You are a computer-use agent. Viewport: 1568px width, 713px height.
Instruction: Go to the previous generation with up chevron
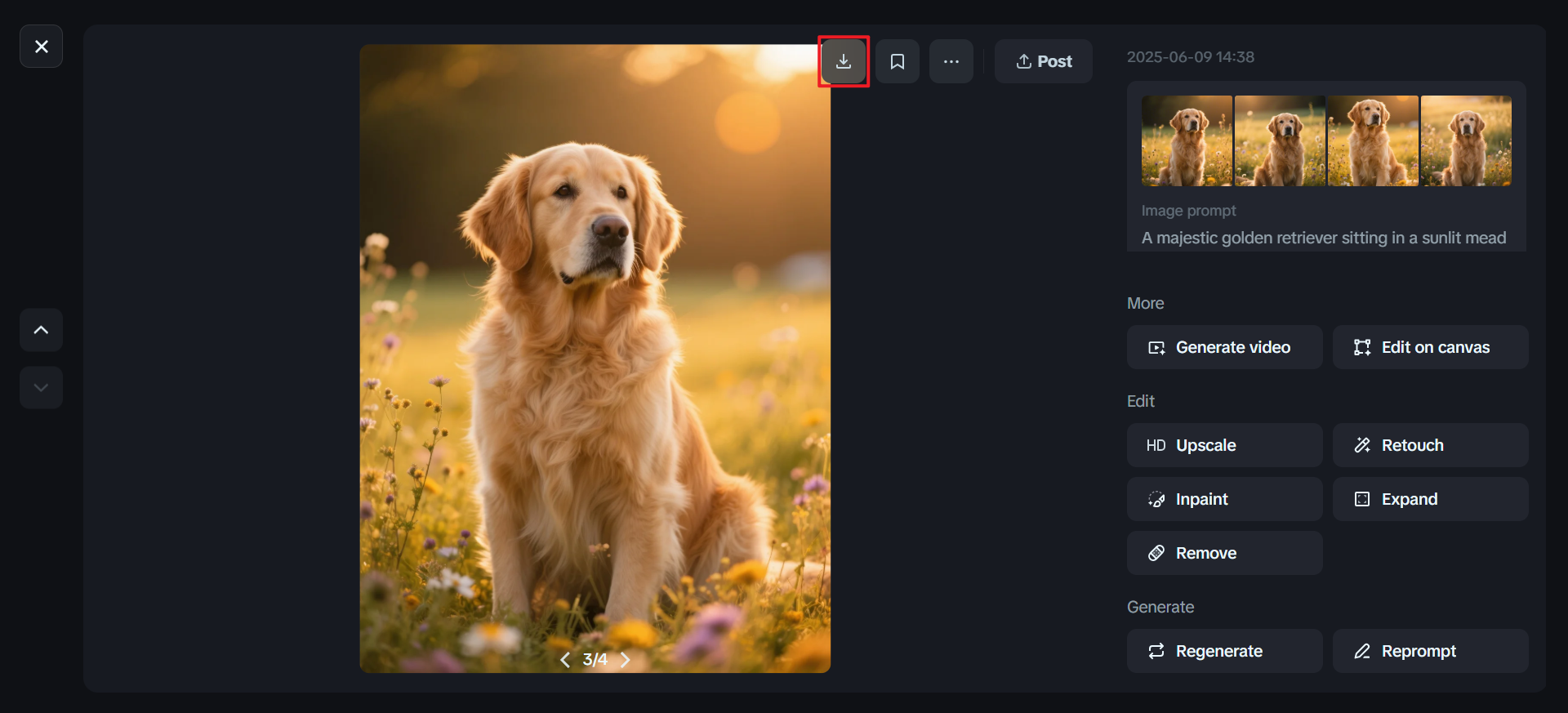[x=41, y=330]
